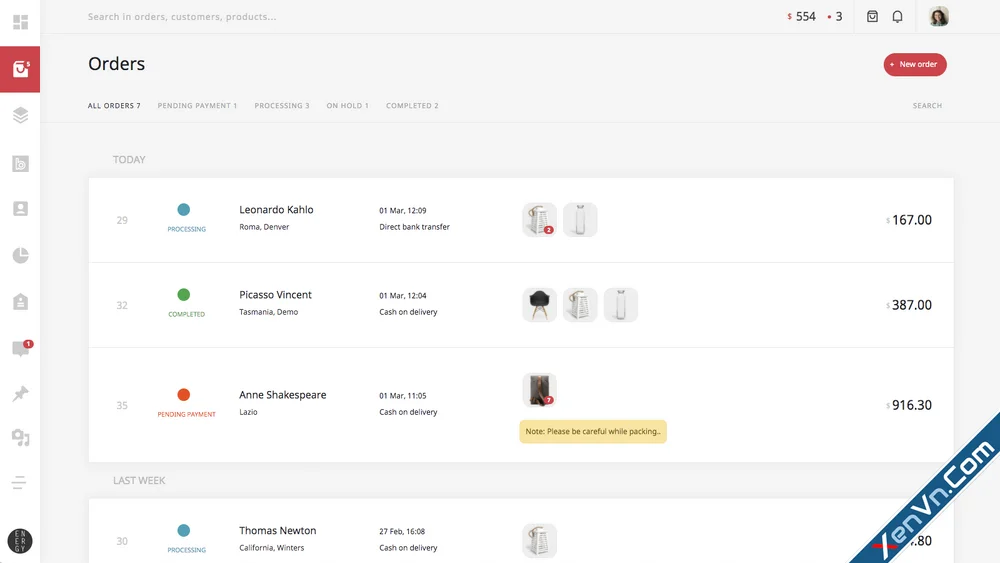Click the Energy logo at sidebar bottom
1000x563 pixels.
(20, 541)
